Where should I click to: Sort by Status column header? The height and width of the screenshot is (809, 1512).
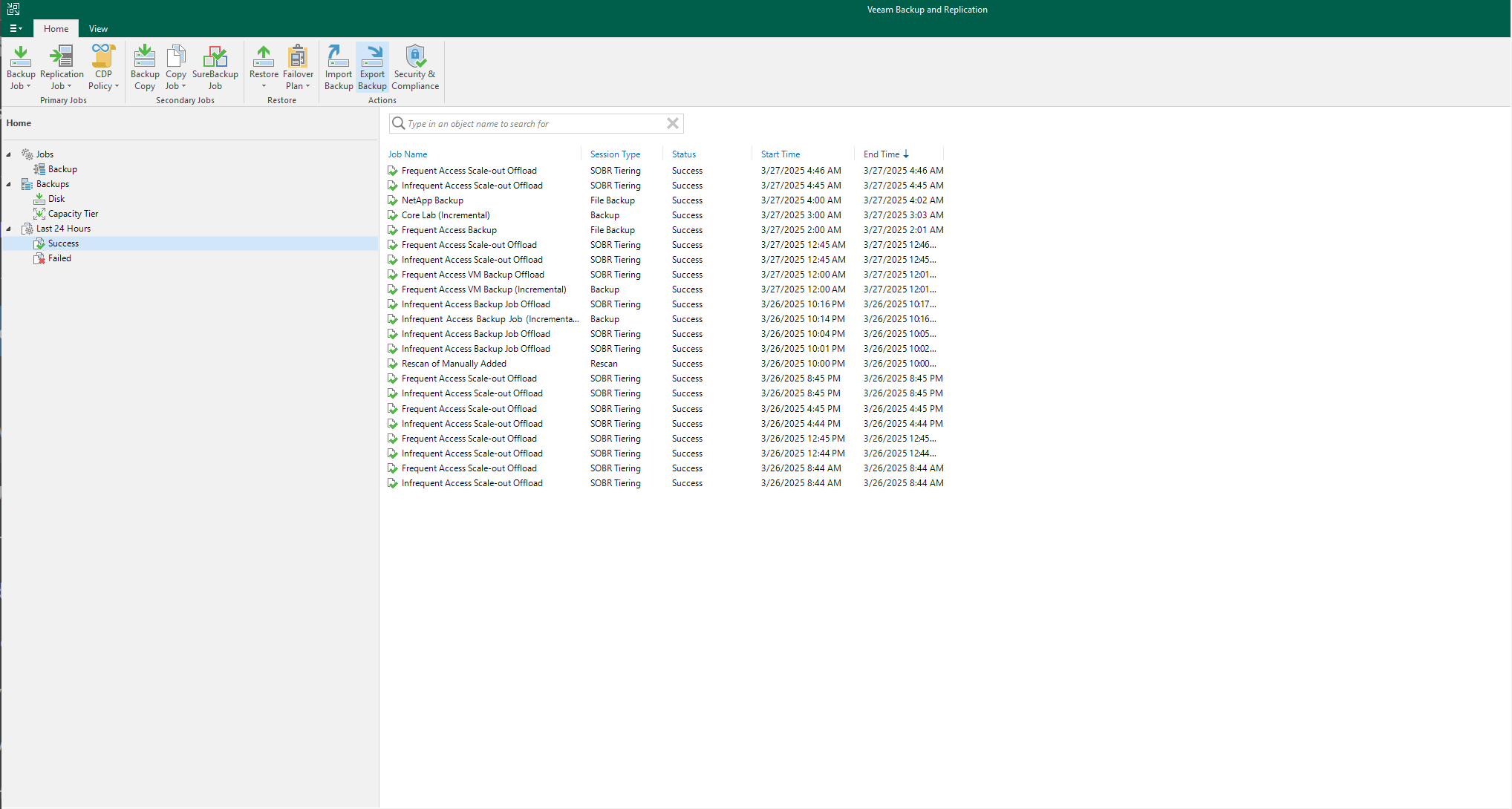684,154
